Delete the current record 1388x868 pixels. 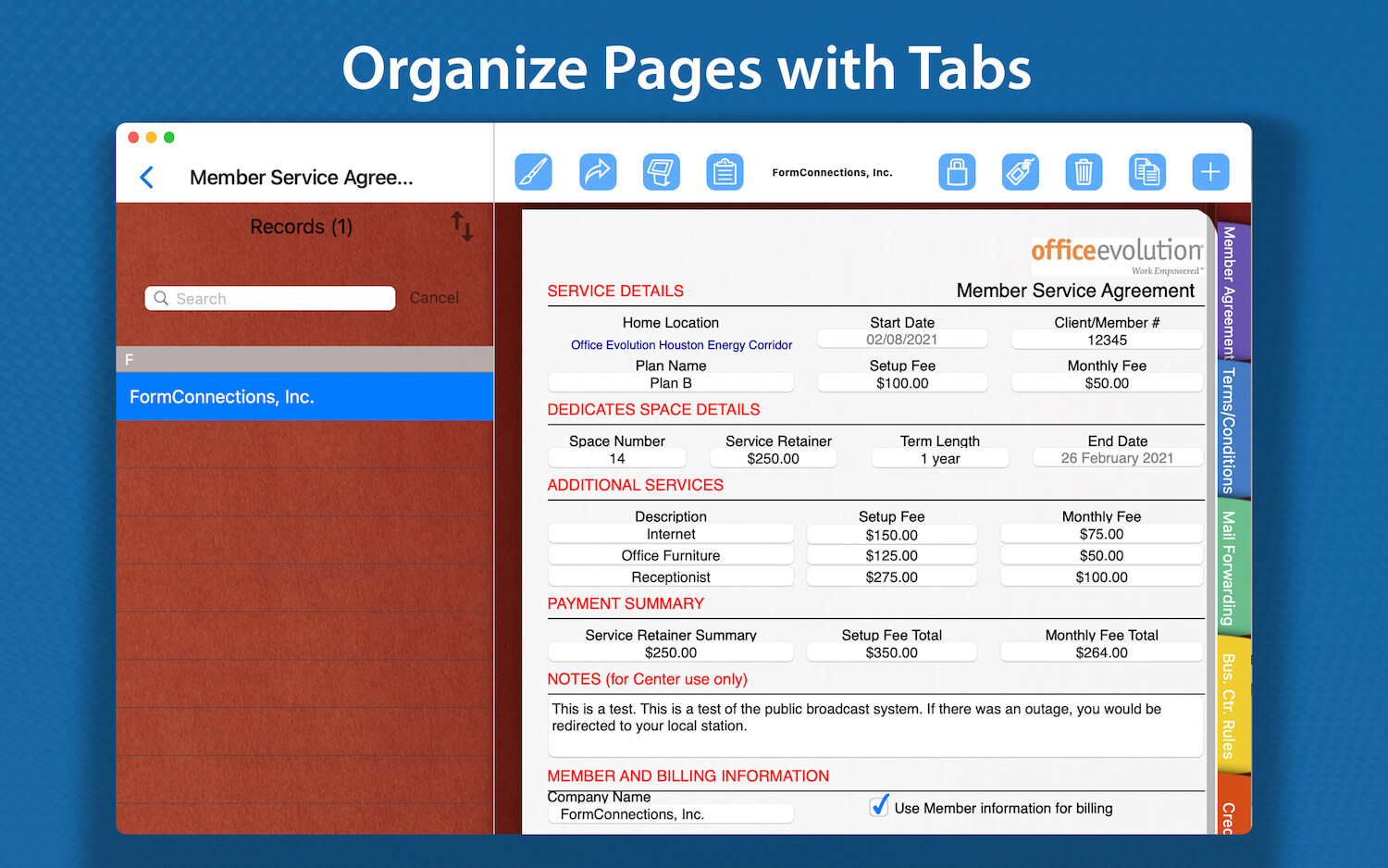point(1084,171)
